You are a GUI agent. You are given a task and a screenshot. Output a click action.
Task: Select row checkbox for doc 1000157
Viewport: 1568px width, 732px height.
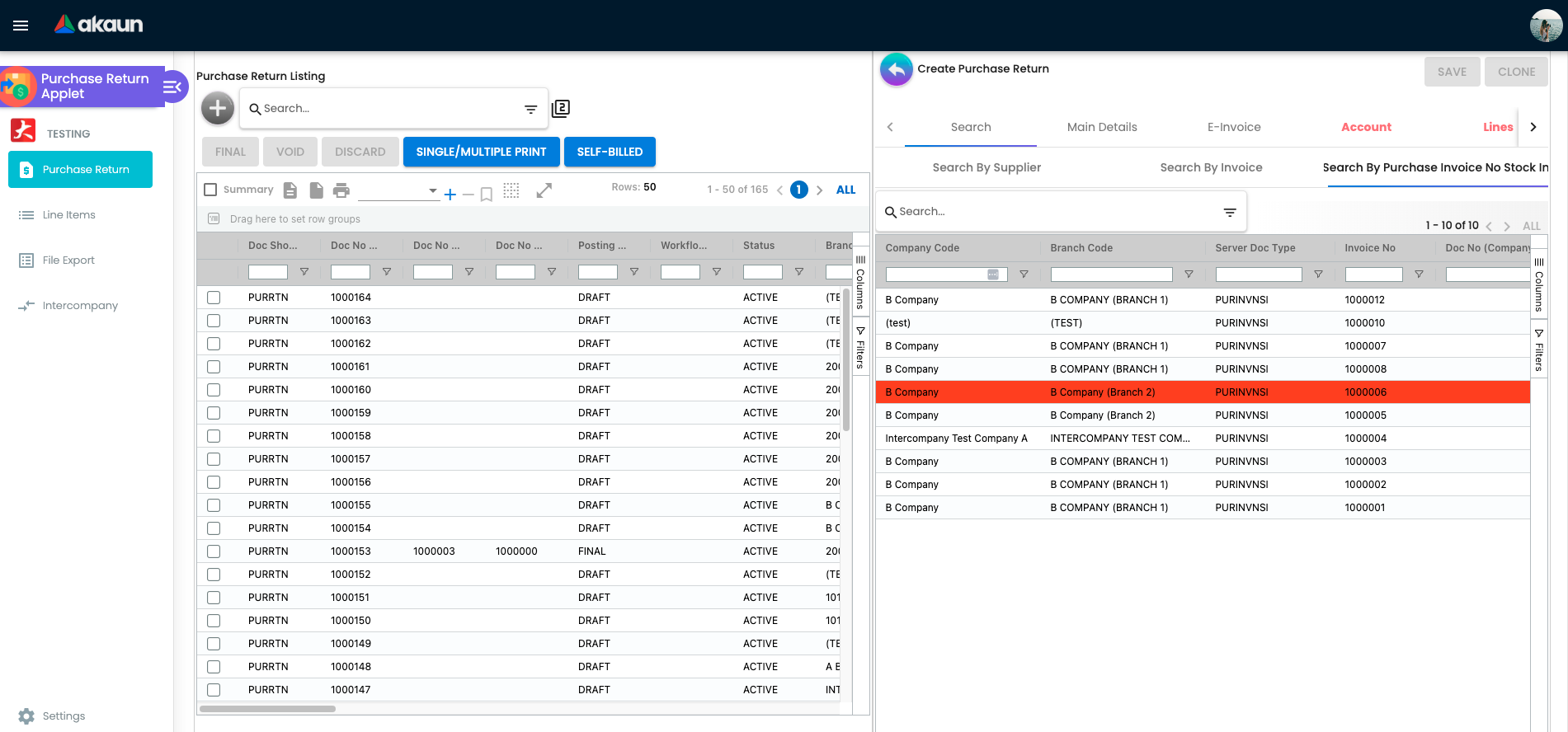click(214, 459)
